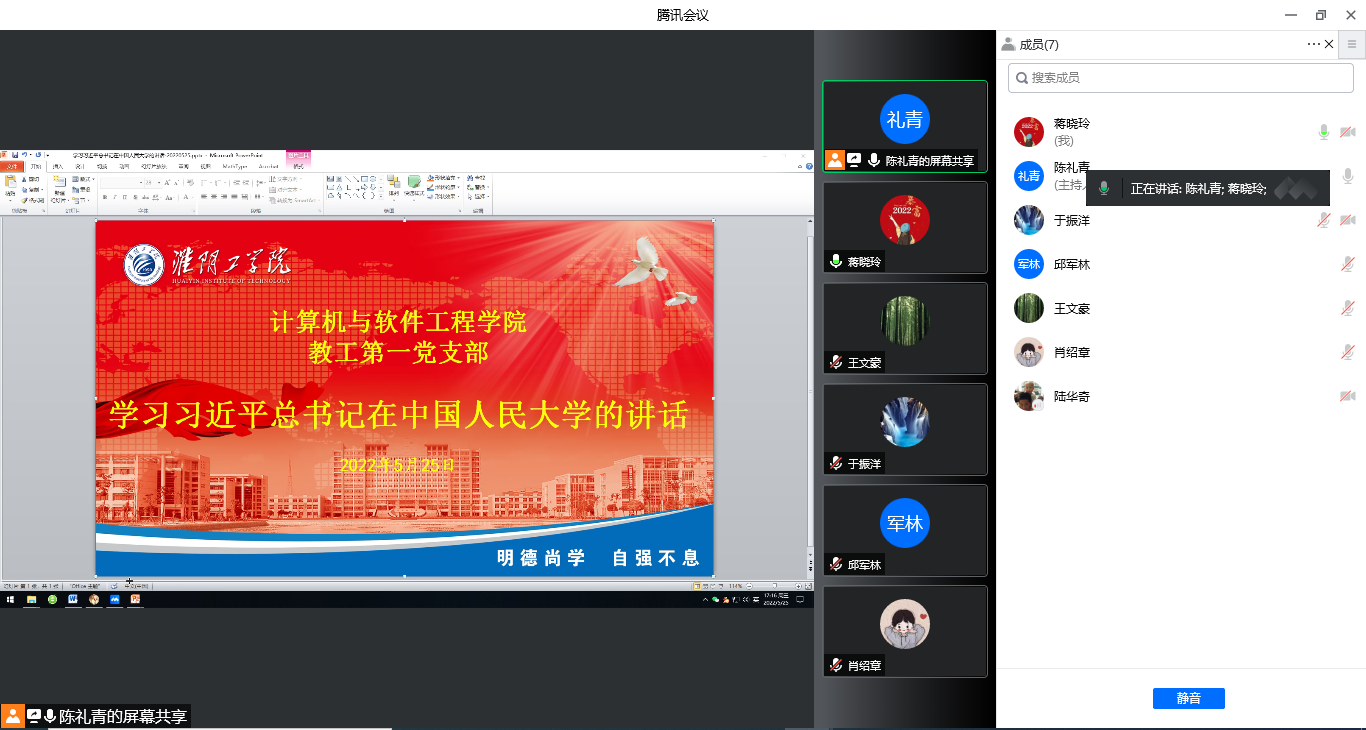Click 王文豪's muted microphone icon in member list
This screenshot has height=730, width=1366.
click(1347, 308)
